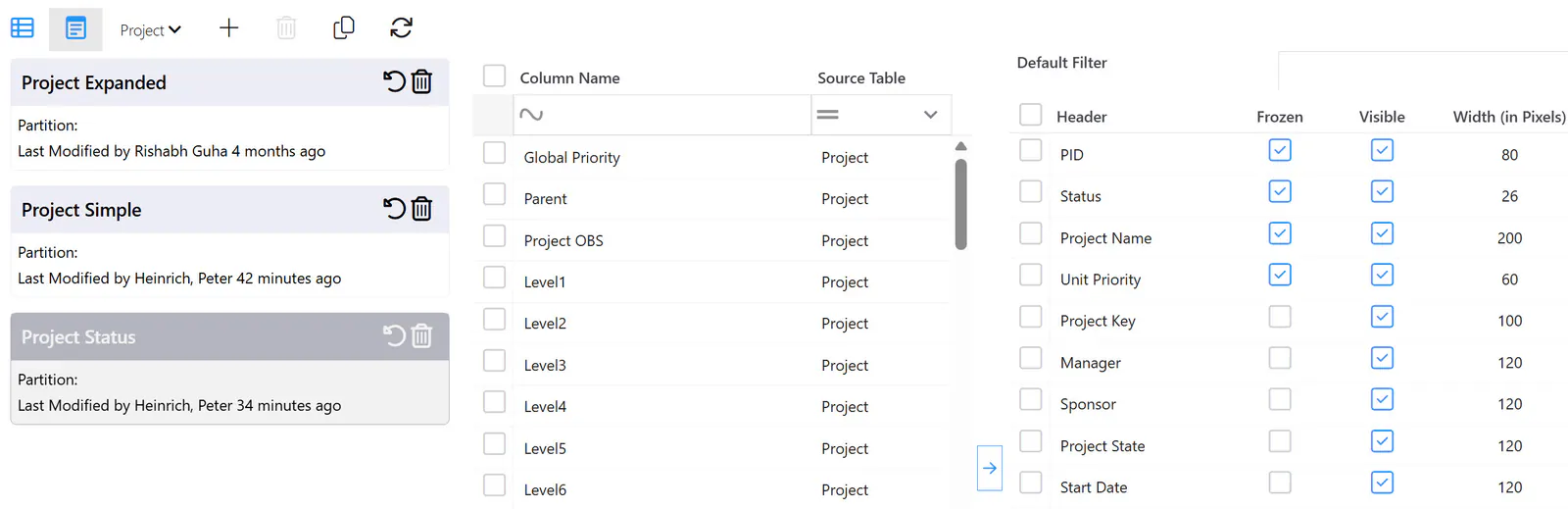Check the Level2 column checkbox
This screenshot has height=509, width=1568.
tap(495, 320)
